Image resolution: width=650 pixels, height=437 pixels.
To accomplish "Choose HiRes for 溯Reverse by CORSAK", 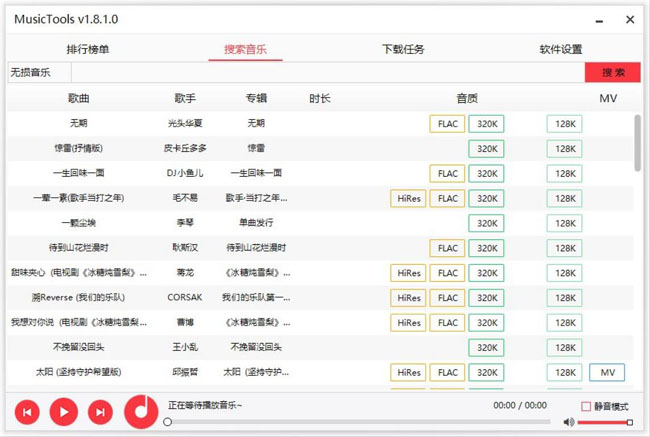I will [x=408, y=298].
